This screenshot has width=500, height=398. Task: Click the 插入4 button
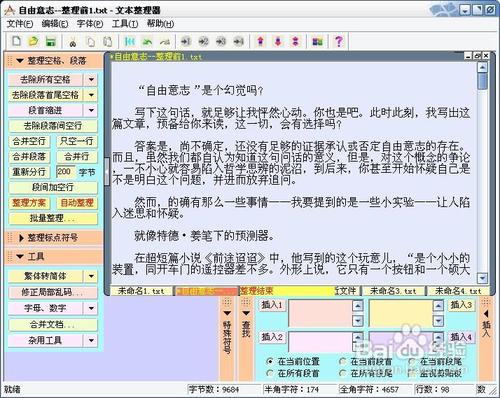click(x=461, y=337)
